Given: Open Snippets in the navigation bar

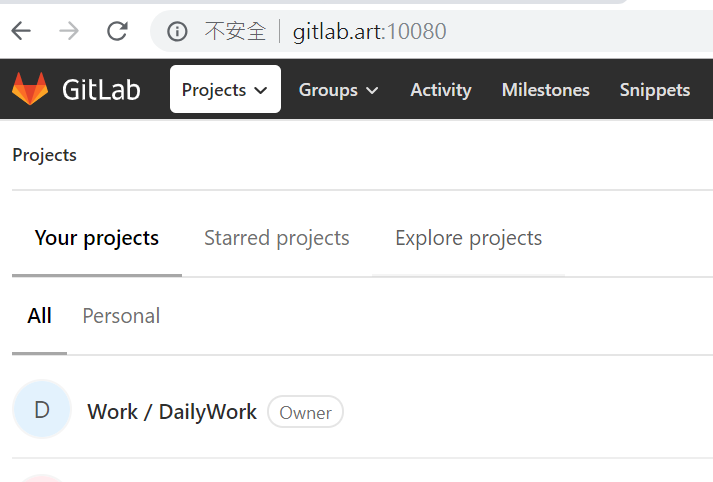Looking at the screenshot, I should pos(655,90).
